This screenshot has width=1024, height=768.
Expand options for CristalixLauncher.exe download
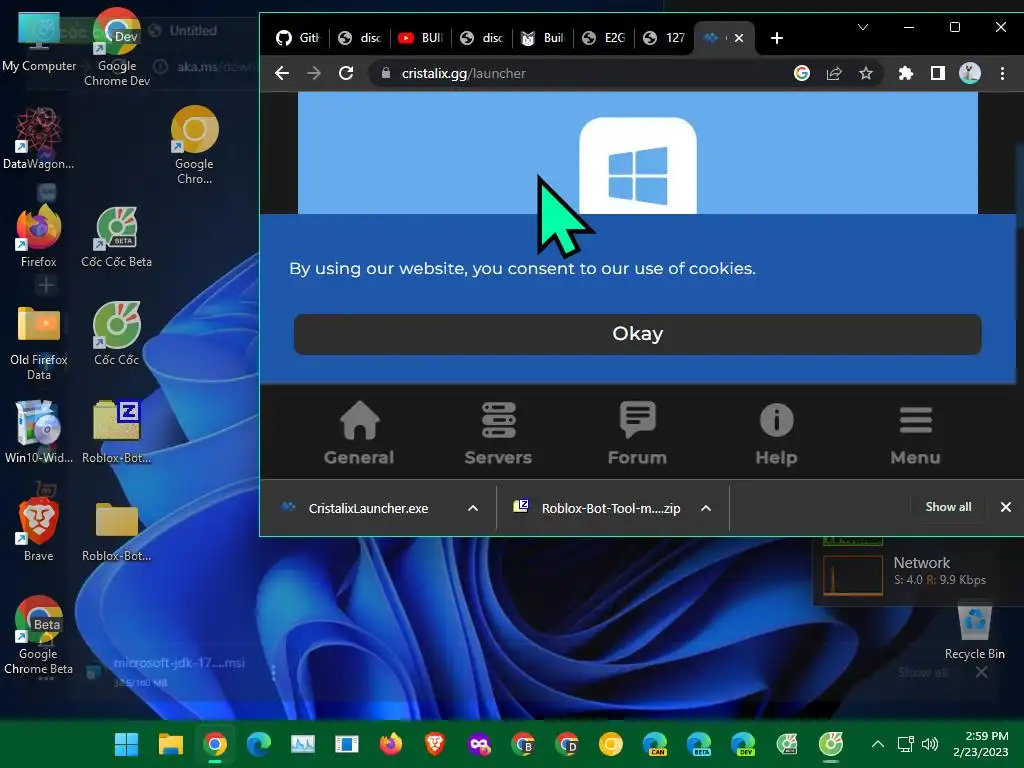(473, 508)
